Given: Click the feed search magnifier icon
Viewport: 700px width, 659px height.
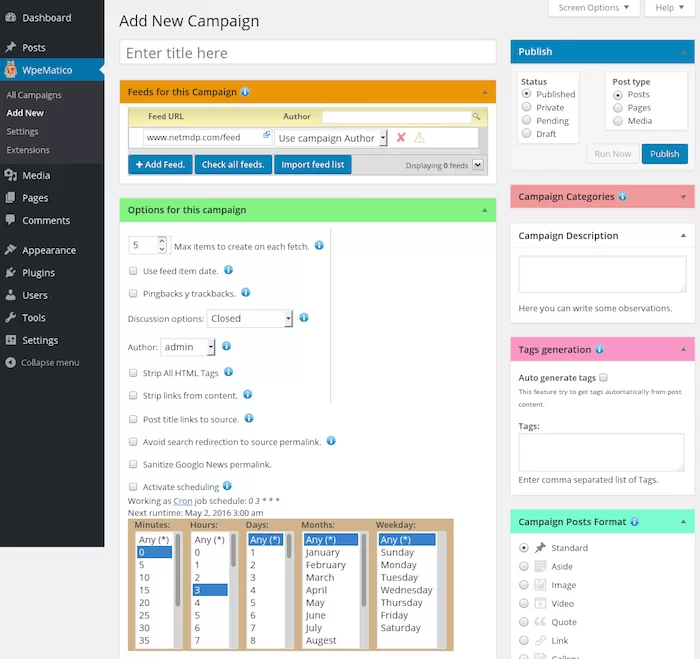Looking at the screenshot, I should point(477,117).
